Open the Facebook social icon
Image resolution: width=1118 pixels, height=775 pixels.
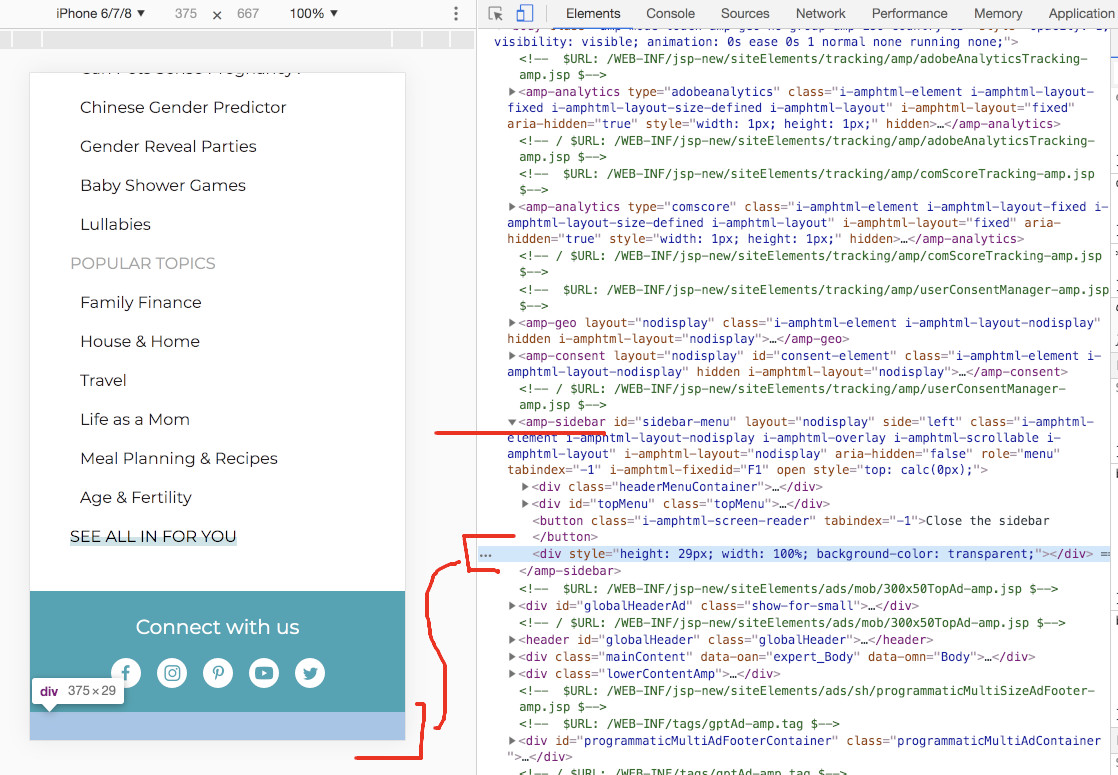(x=126, y=673)
